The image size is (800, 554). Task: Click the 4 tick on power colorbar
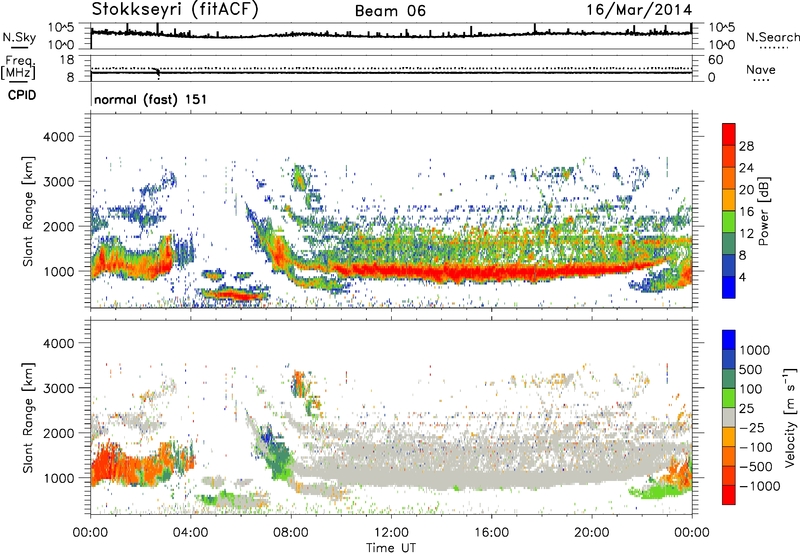[x=742, y=278]
